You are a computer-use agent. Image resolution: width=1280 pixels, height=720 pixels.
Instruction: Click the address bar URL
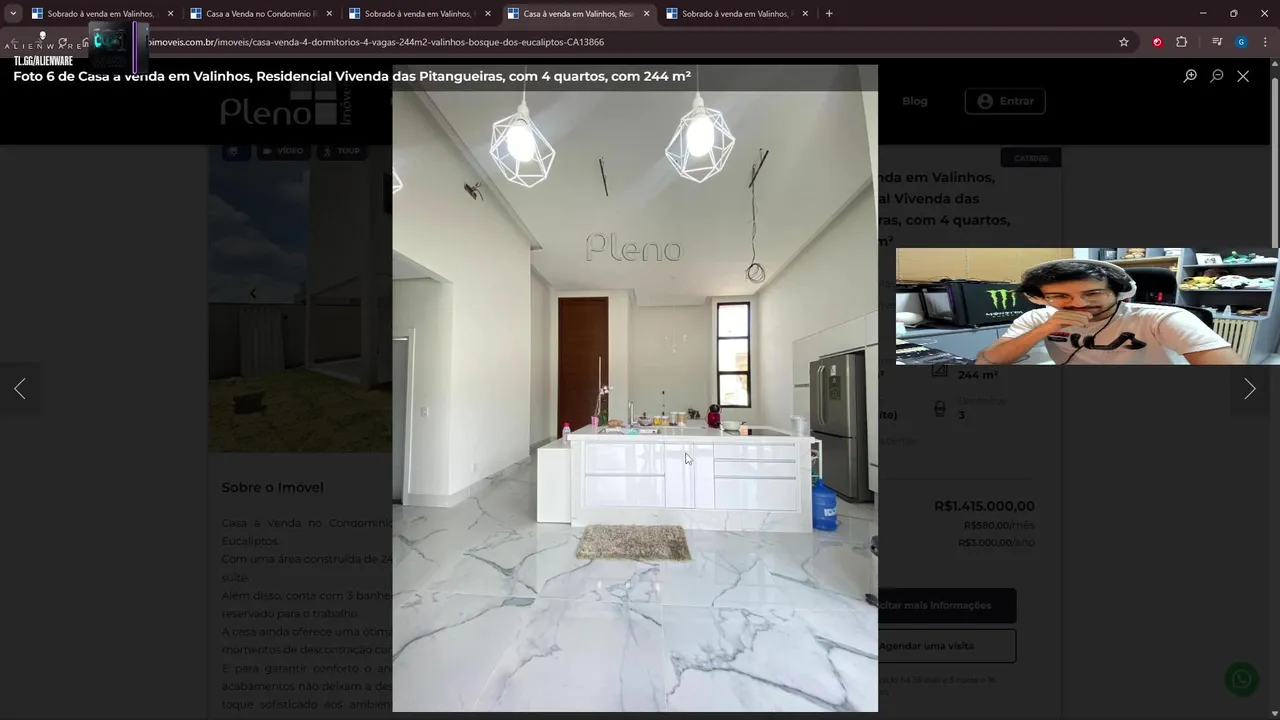pyautogui.click(x=375, y=42)
